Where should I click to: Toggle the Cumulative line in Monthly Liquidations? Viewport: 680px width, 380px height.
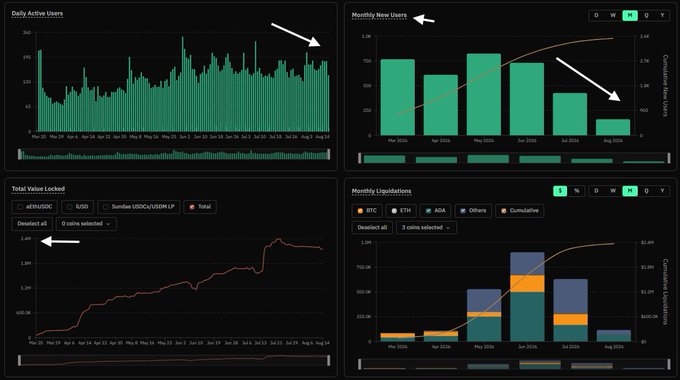coord(503,211)
